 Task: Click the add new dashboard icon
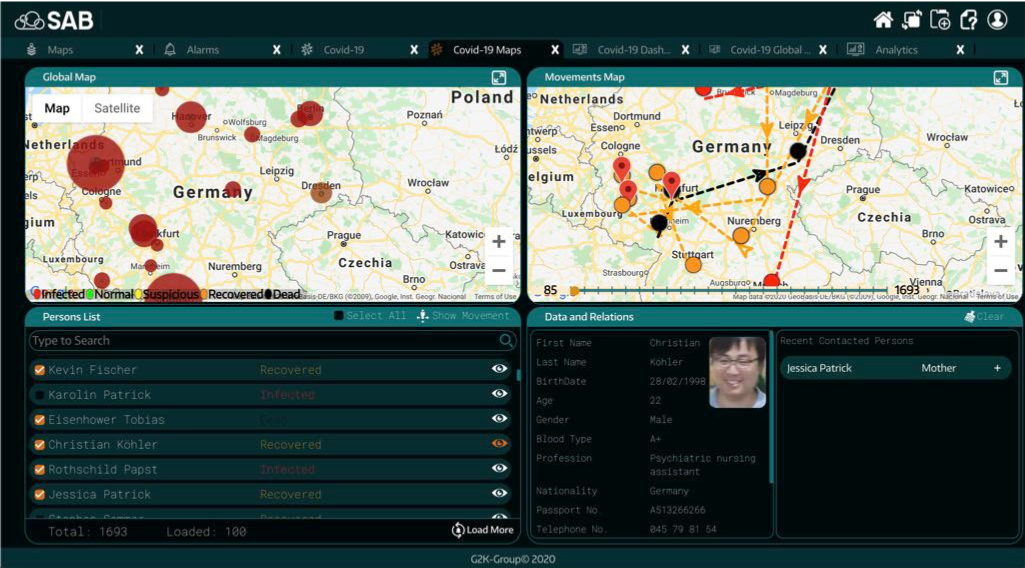tap(940, 20)
